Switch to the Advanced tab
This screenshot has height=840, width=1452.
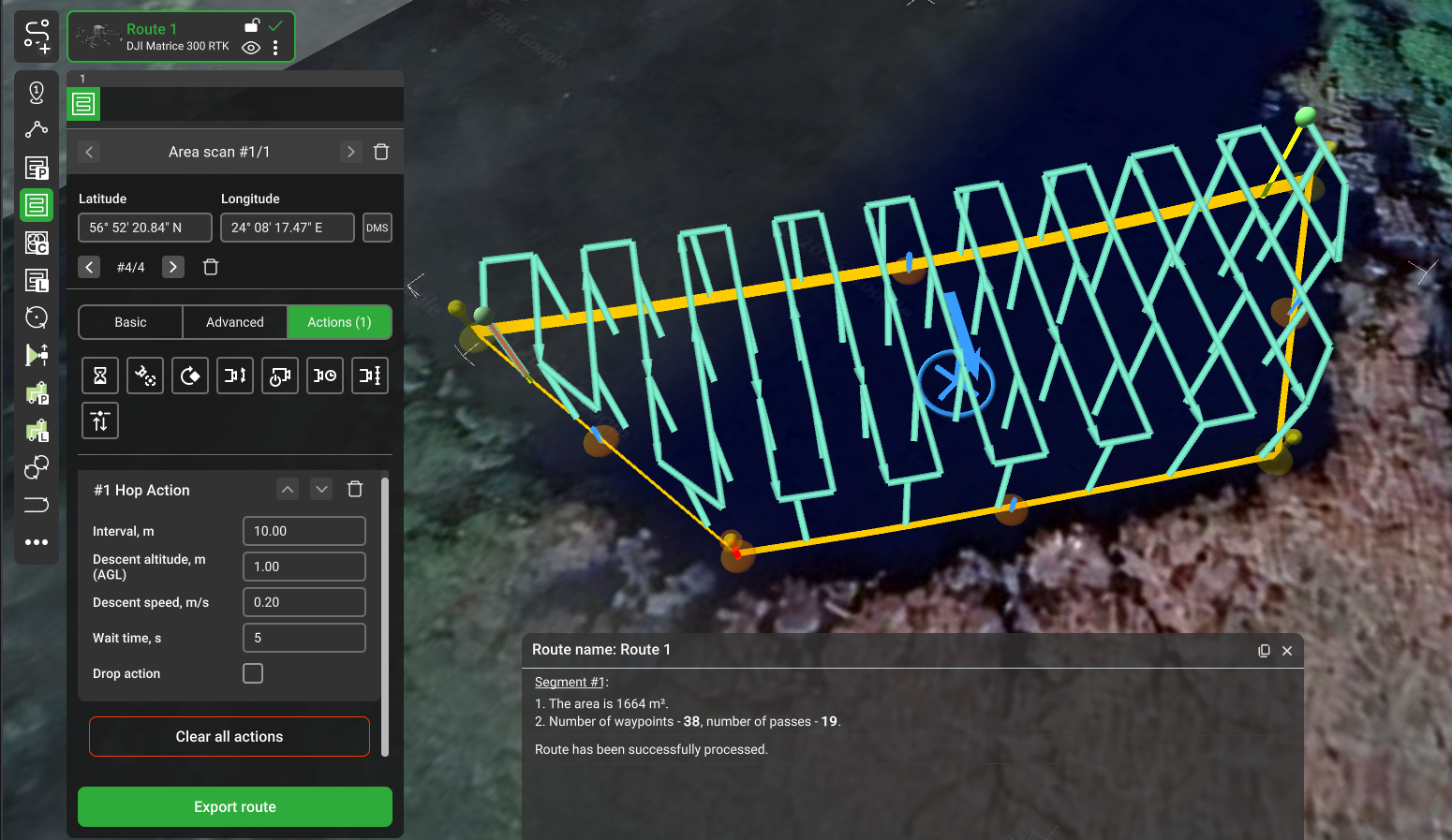[235, 322]
